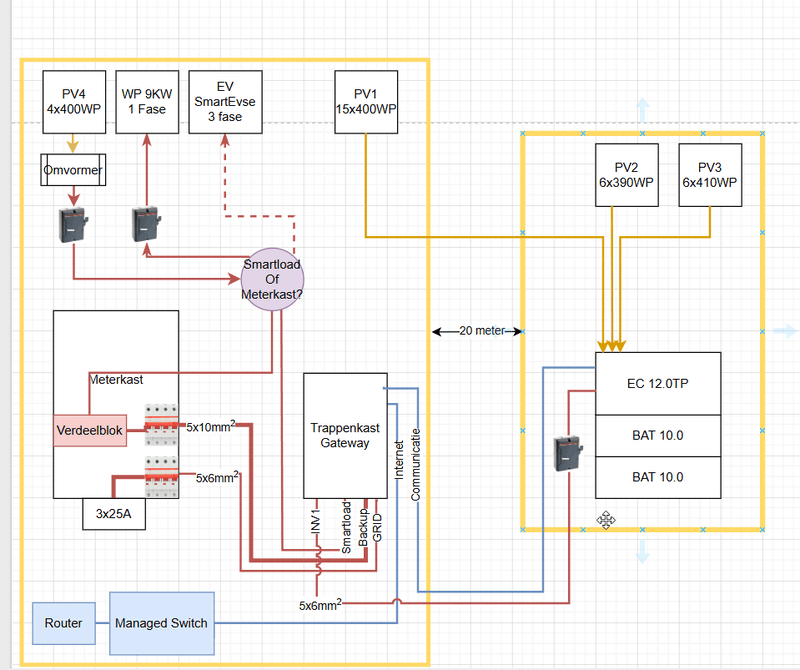Viewport: 800px width, 670px height.
Task: Select the bottom BAT 10.0 box
Action: tap(658, 477)
